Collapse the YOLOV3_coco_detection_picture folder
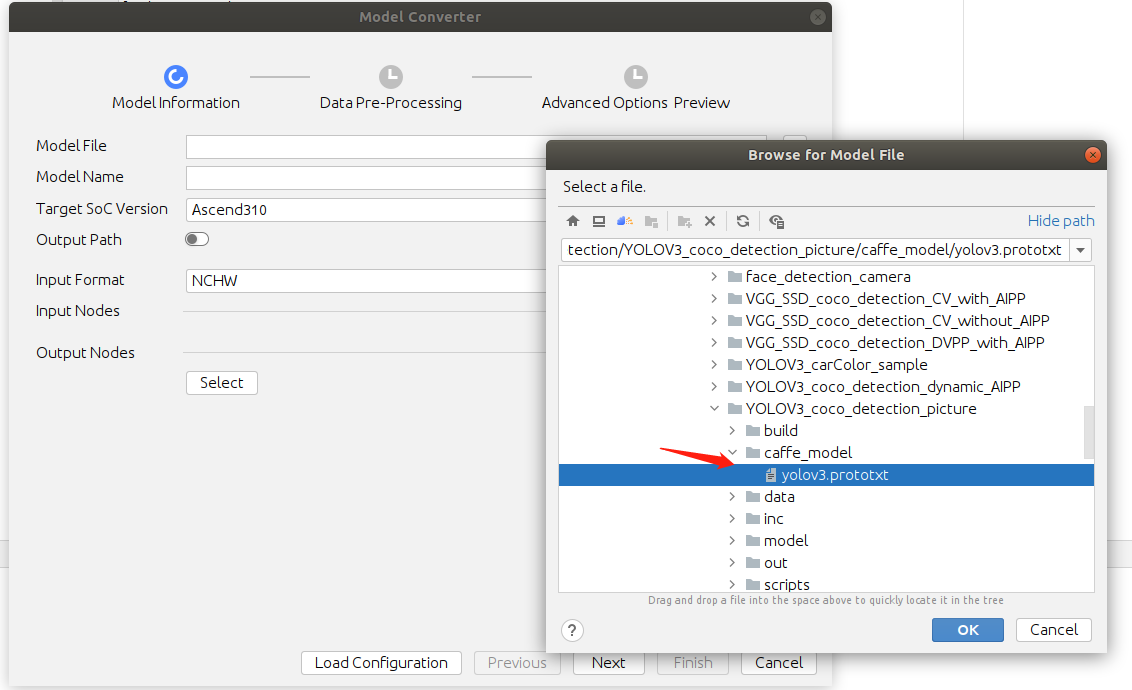 pyautogui.click(x=714, y=409)
